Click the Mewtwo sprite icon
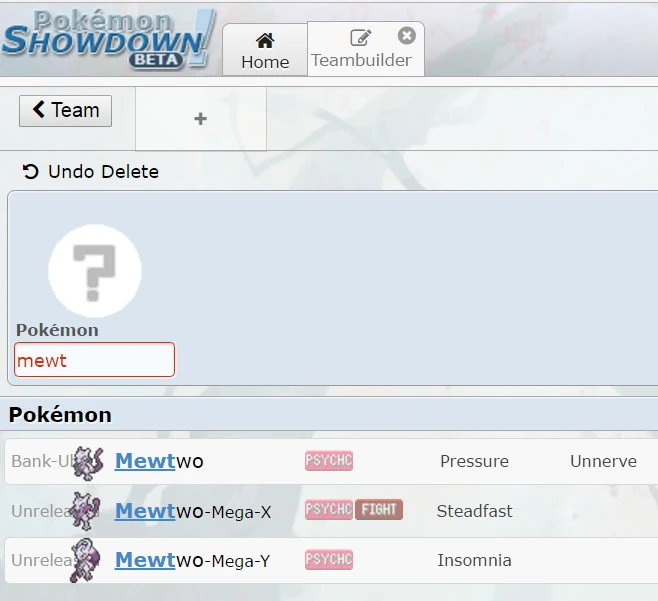Viewport: 658px width, 601px height. (x=89, y=462)
